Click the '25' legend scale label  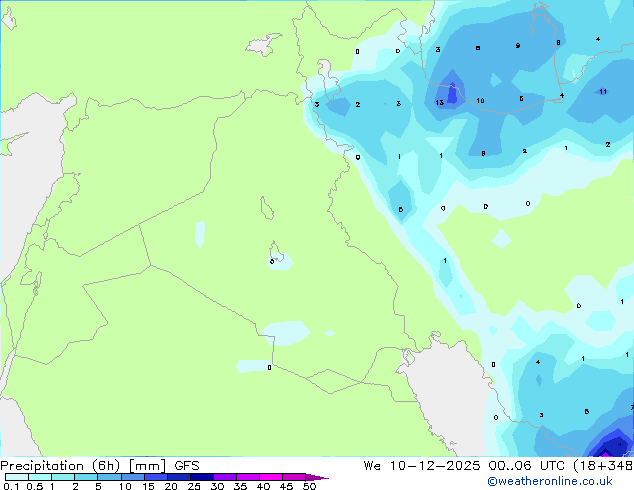[x=194, y=486]
